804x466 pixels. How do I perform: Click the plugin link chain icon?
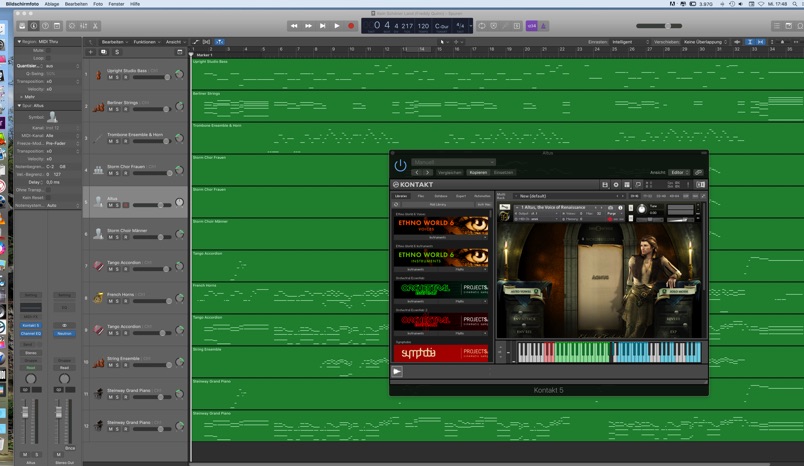[698, 173]
